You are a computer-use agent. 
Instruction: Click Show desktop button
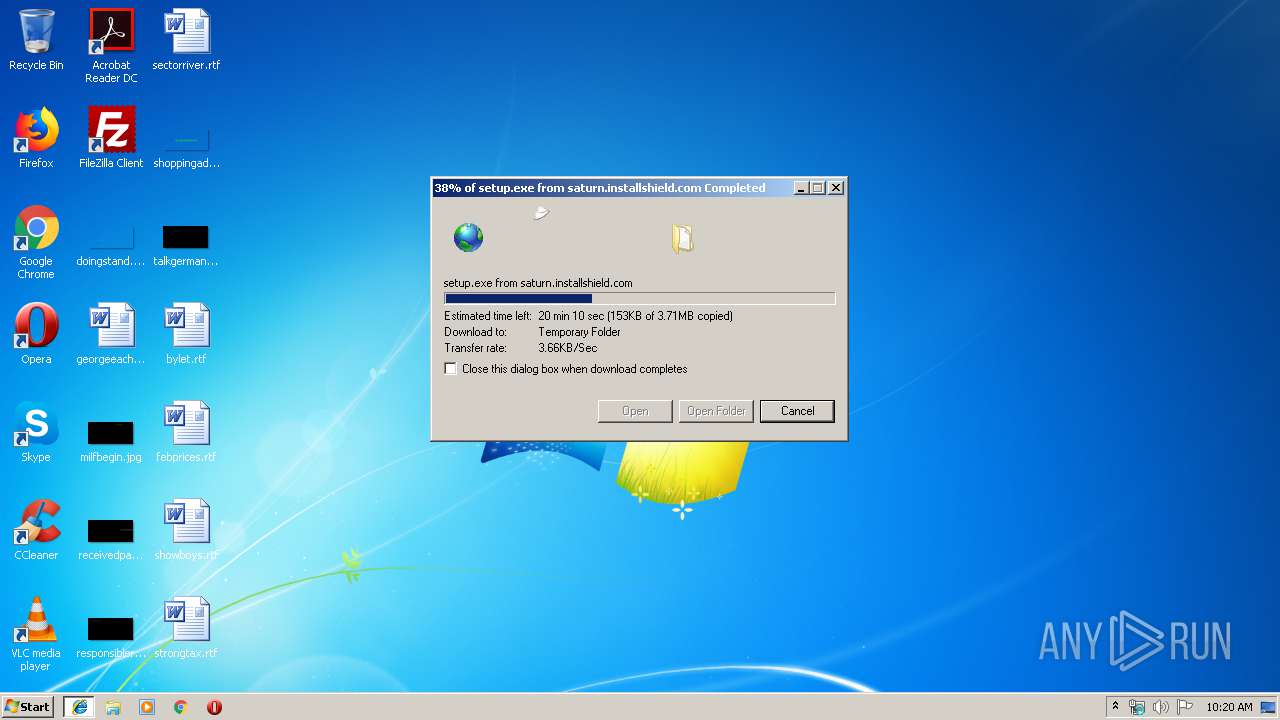coord(1269,707)
